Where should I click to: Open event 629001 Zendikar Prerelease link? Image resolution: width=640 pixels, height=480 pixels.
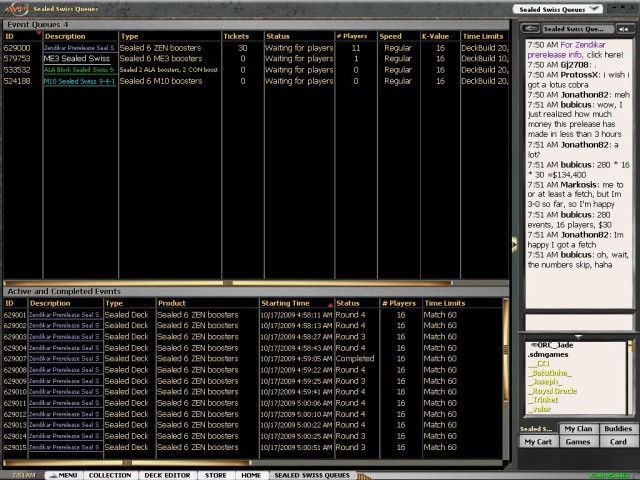[64, 315]
